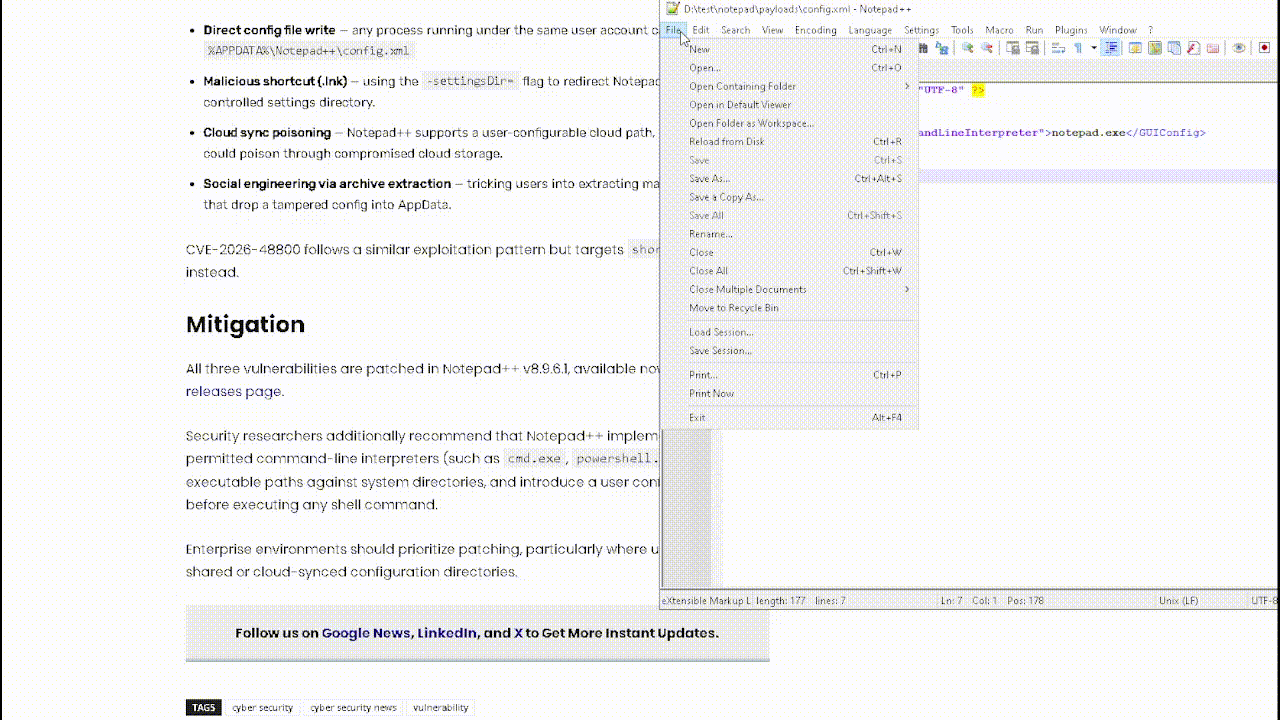The image size is (1280, 720).
Task: Click the Zoom In toolbar icon
Action: [x=967, y=48]
